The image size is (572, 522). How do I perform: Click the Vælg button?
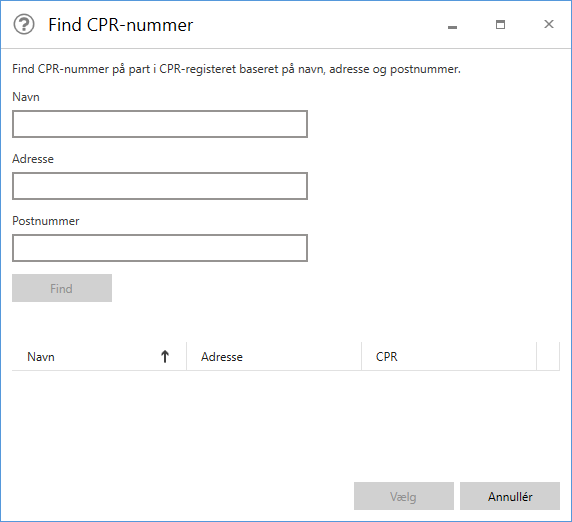point(404,496)
